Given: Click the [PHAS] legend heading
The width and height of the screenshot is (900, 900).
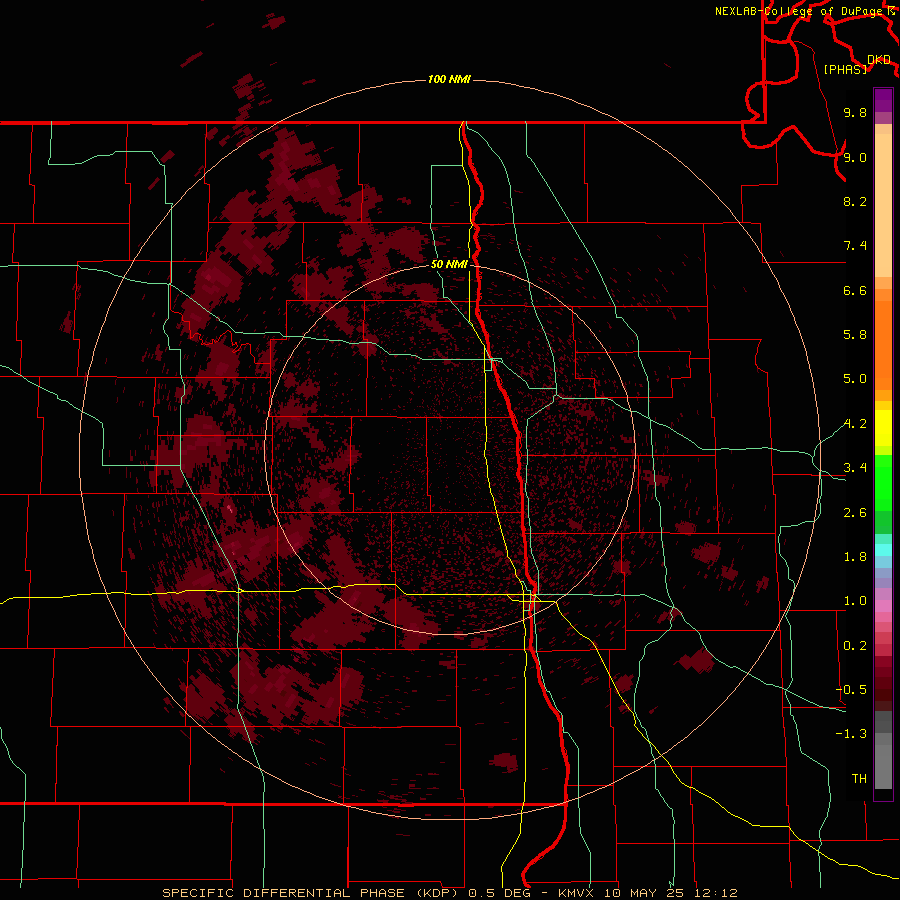Looking at the screenshot, I should (x=845, y=69).
